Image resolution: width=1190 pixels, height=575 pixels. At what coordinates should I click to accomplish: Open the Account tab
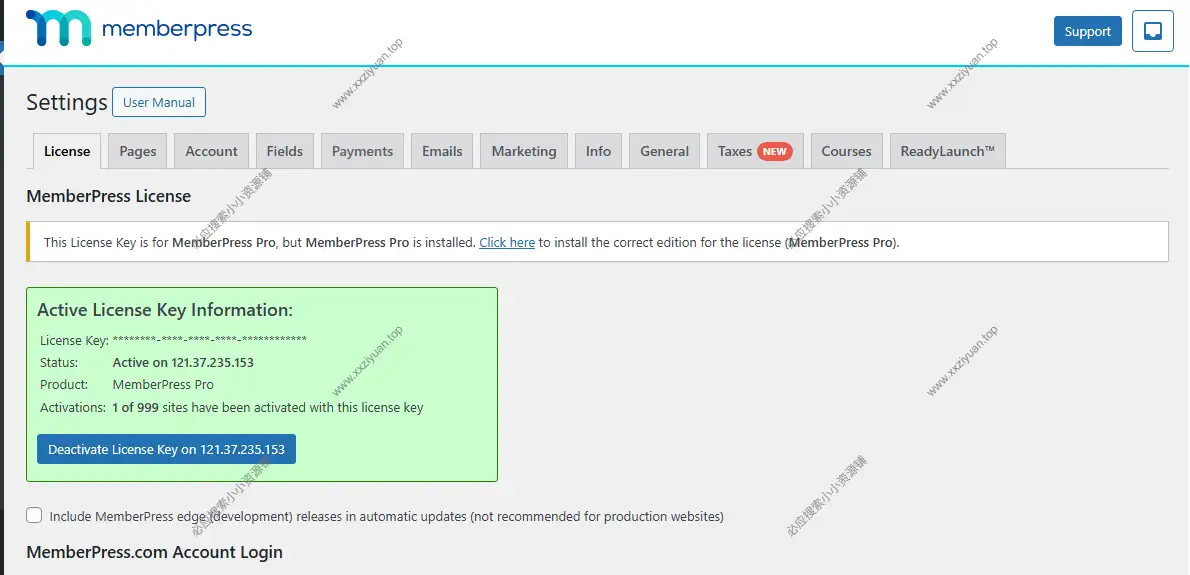coord(212,151)
